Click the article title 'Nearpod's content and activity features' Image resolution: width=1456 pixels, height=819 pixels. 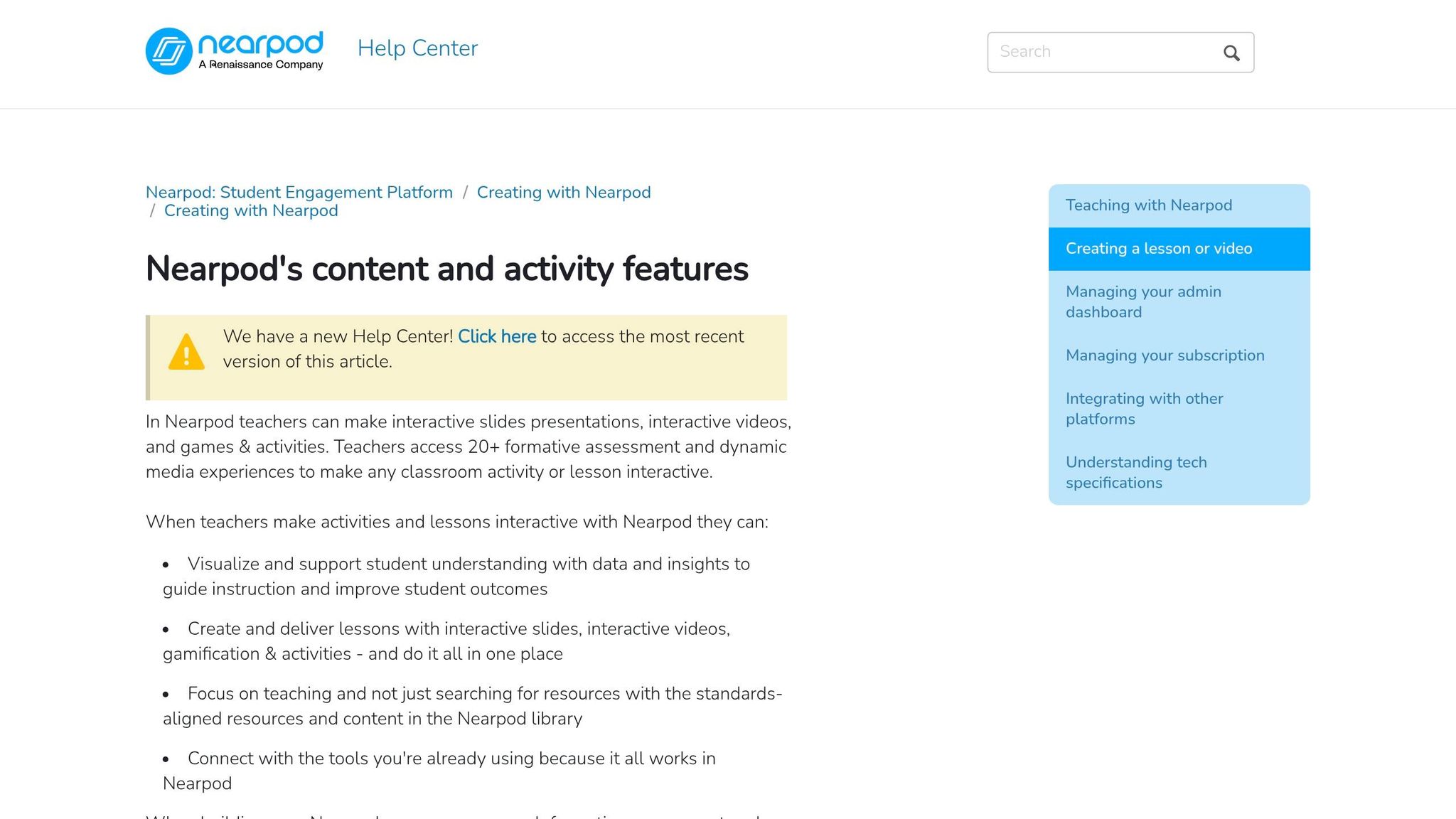(x=446, y=269)
